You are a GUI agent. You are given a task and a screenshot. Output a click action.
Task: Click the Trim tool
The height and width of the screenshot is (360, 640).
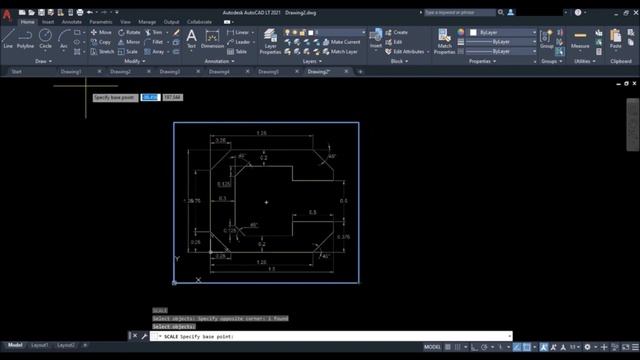point(154,32)
